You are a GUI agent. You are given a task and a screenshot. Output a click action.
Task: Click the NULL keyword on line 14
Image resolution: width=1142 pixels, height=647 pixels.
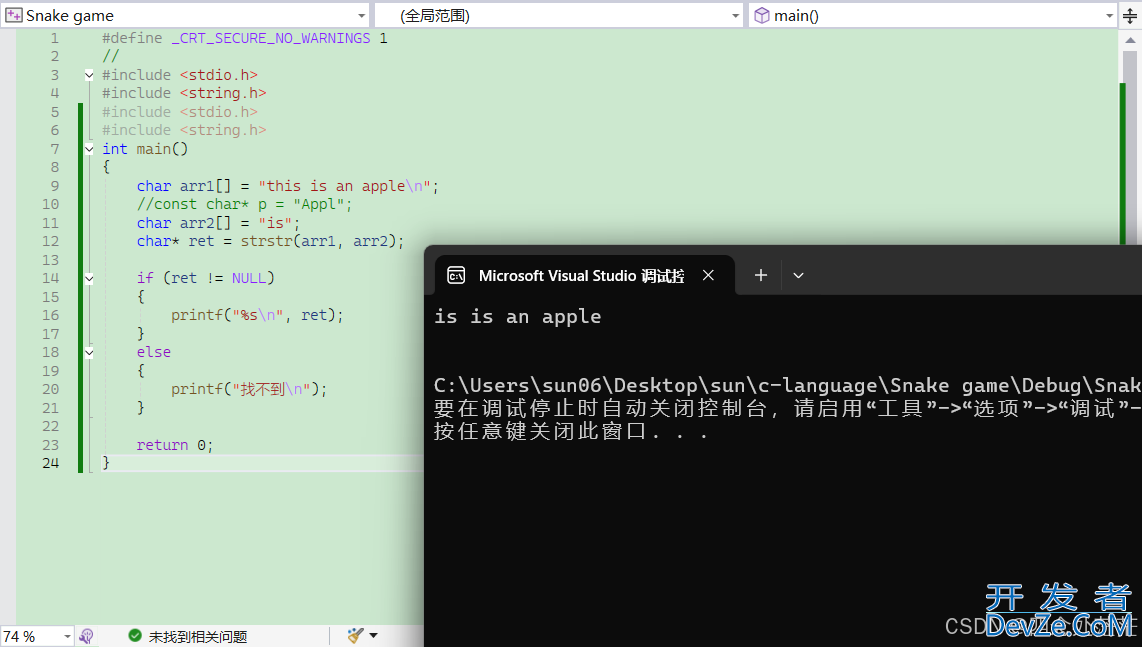pos(248,278)
